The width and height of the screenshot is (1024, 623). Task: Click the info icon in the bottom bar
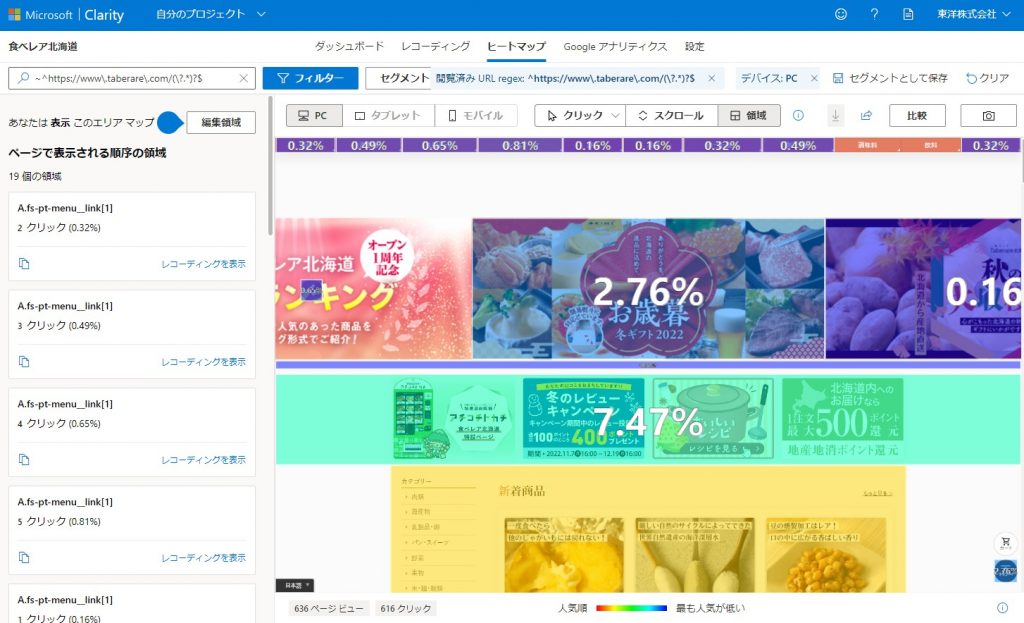click(1002, 608)
